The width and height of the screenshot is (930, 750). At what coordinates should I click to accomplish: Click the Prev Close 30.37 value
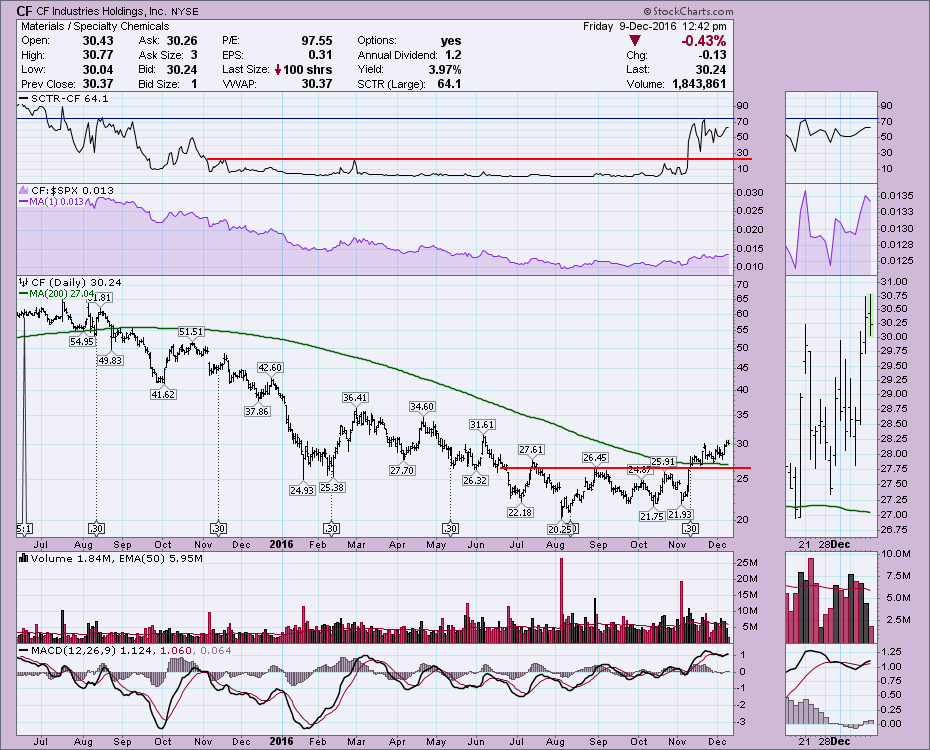(98, 84)
